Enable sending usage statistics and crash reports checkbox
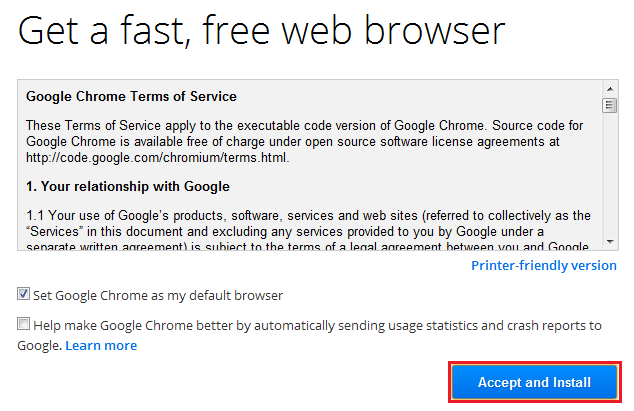Viewport: 634px width, 411px height. (23, 324)
